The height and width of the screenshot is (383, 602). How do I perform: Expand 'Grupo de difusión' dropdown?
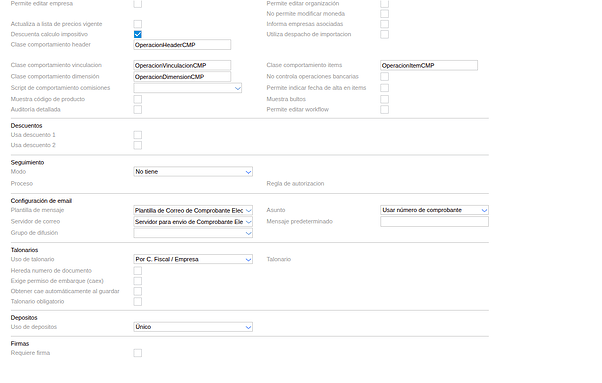coord(193,233)
